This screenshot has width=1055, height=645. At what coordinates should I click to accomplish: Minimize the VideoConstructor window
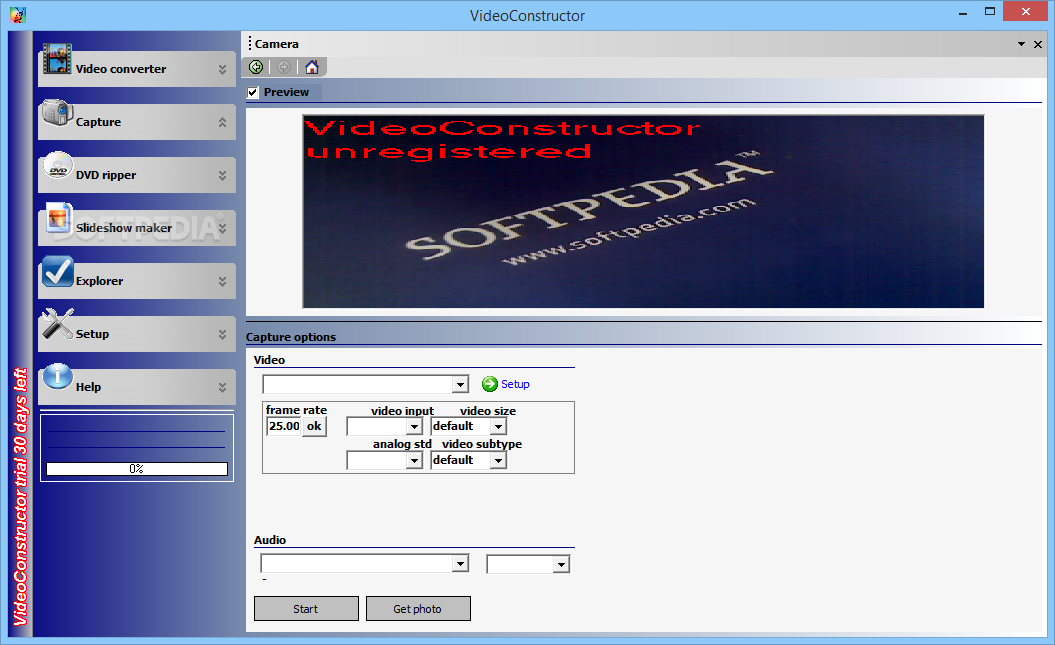(x=963, y=12)
